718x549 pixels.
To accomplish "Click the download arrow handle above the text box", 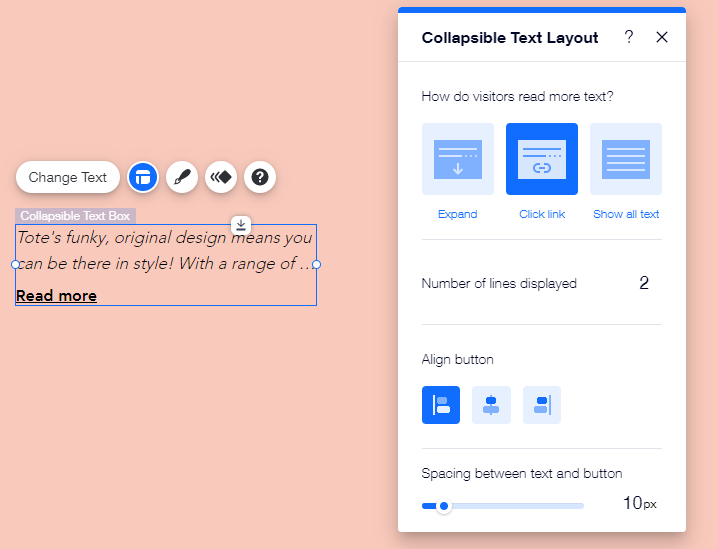I will point(241,224).
